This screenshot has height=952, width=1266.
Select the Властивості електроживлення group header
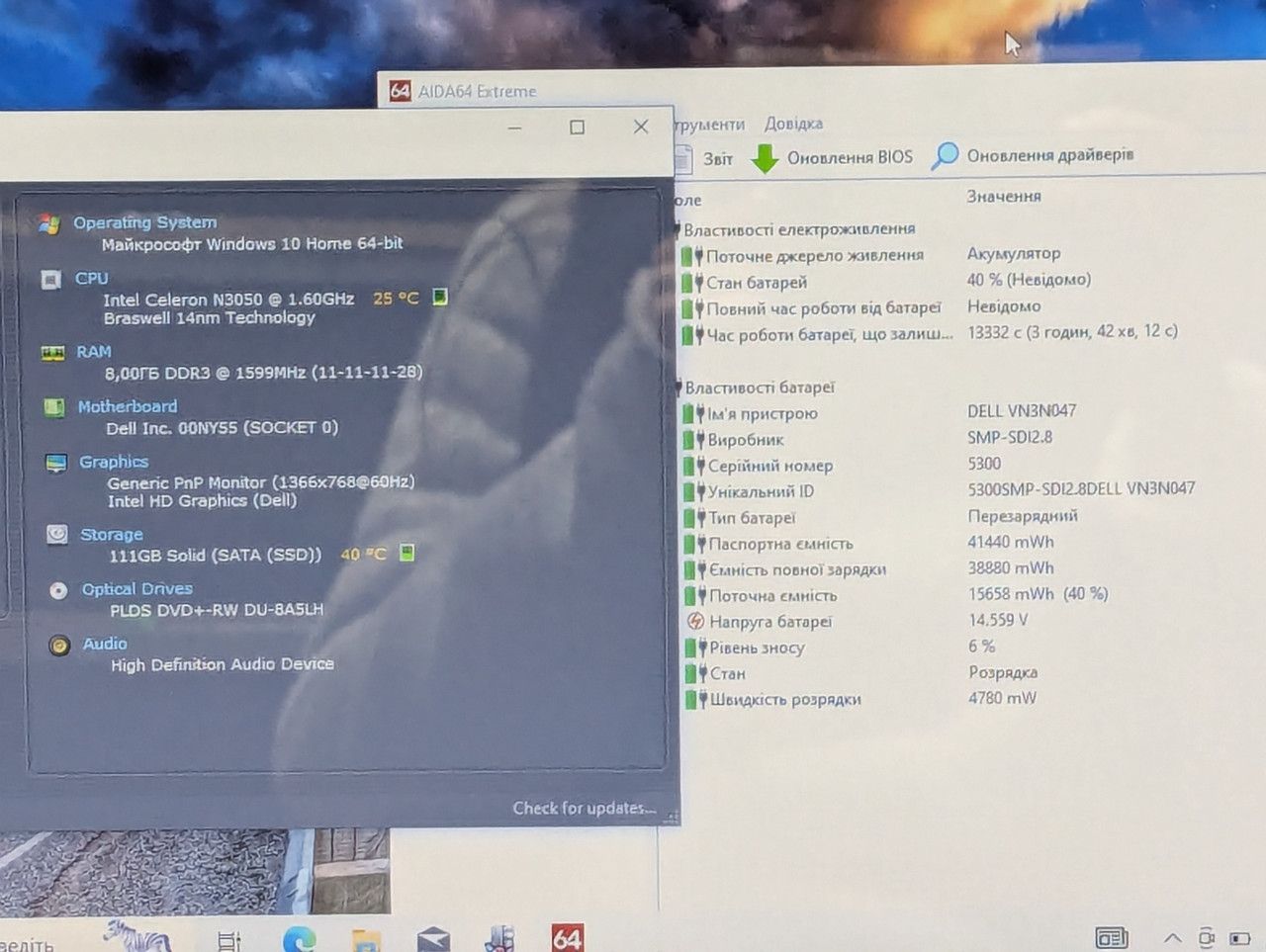point(799,229)
